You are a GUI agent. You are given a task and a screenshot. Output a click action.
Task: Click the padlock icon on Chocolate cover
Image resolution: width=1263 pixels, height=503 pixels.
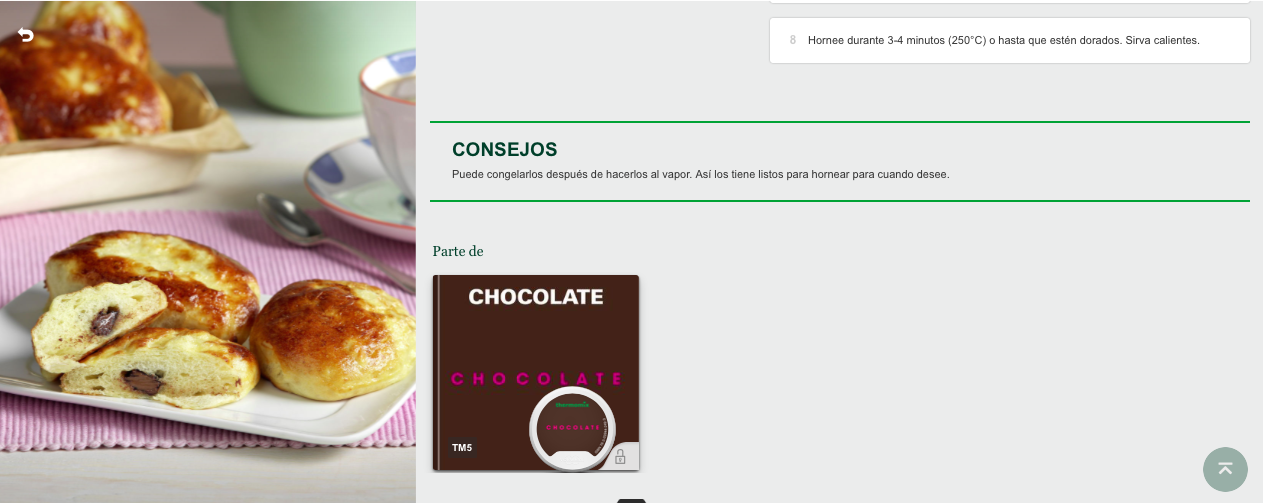click(x=620, y=457)
